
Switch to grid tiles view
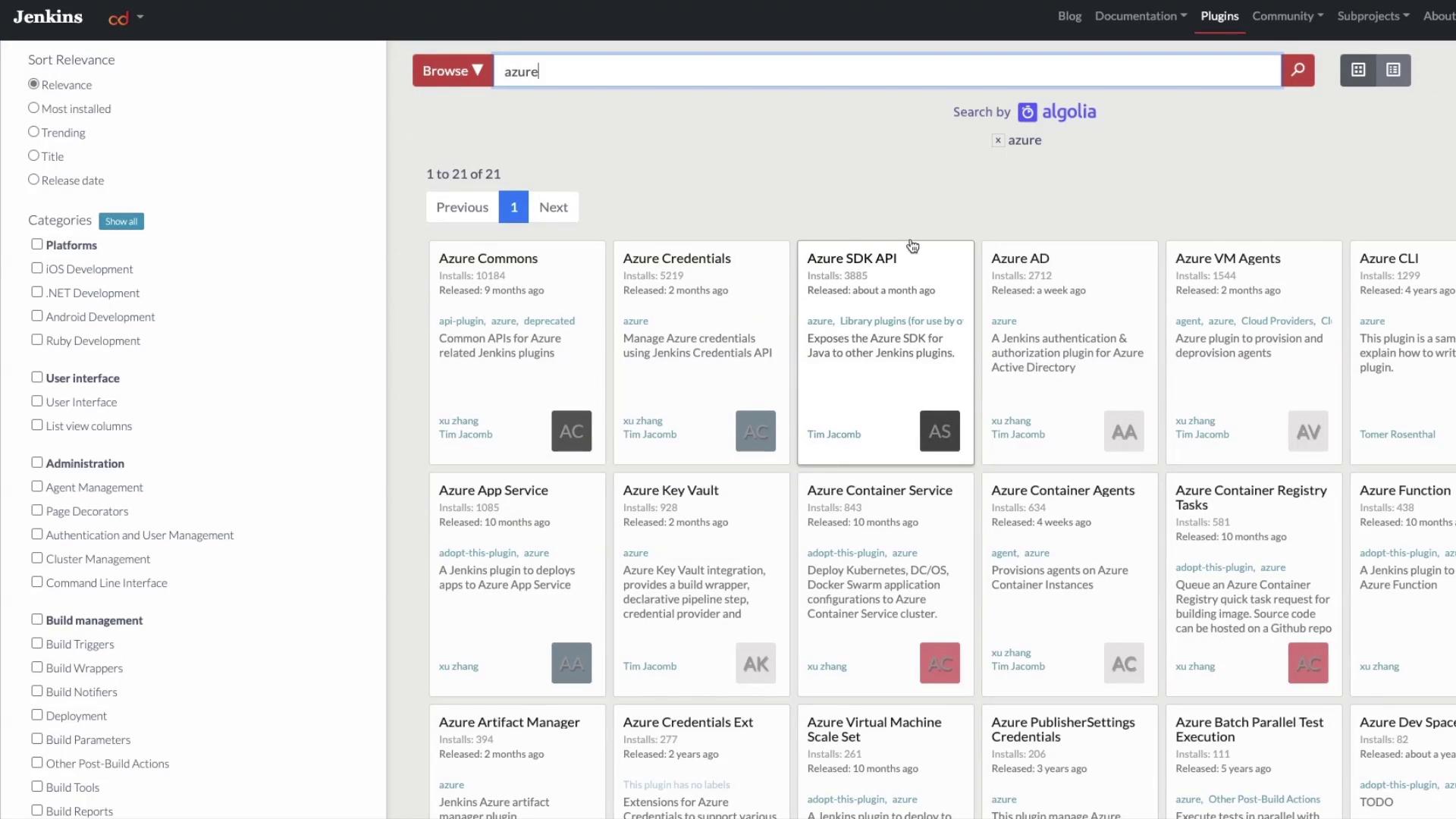(1358, 71)
